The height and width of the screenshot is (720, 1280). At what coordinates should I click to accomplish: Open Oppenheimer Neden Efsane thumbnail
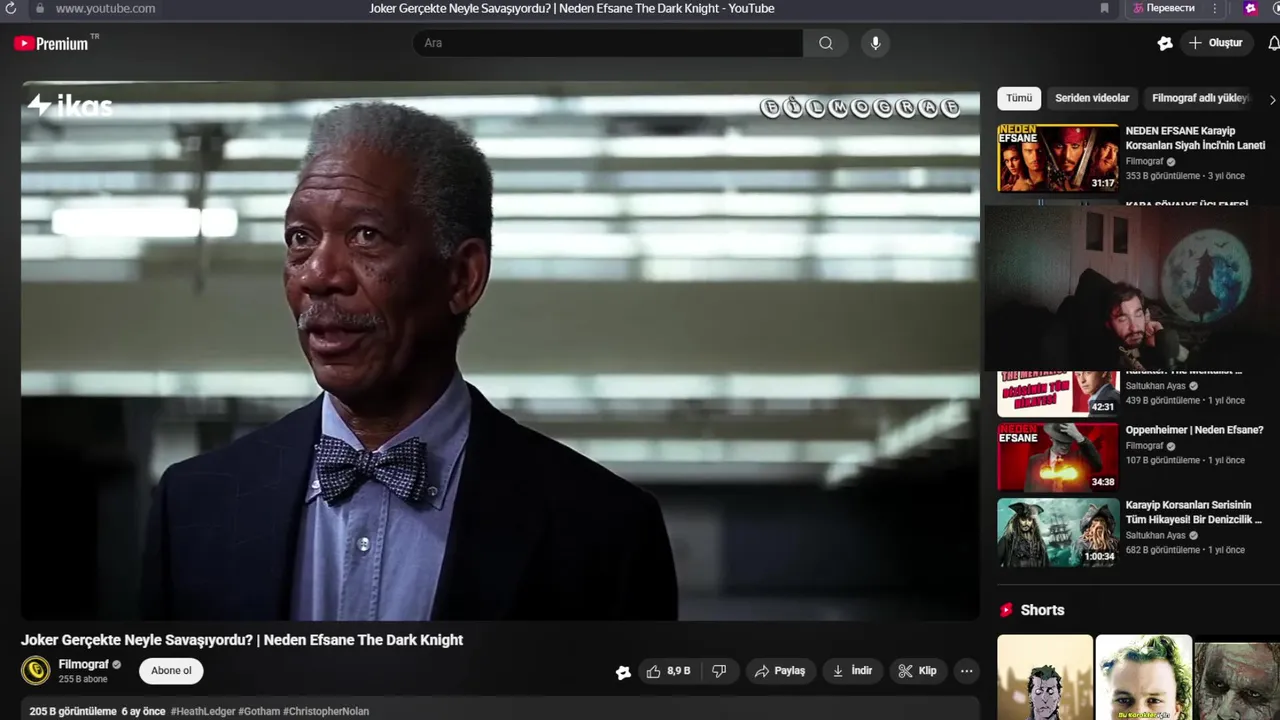[x=1058, y=457]
